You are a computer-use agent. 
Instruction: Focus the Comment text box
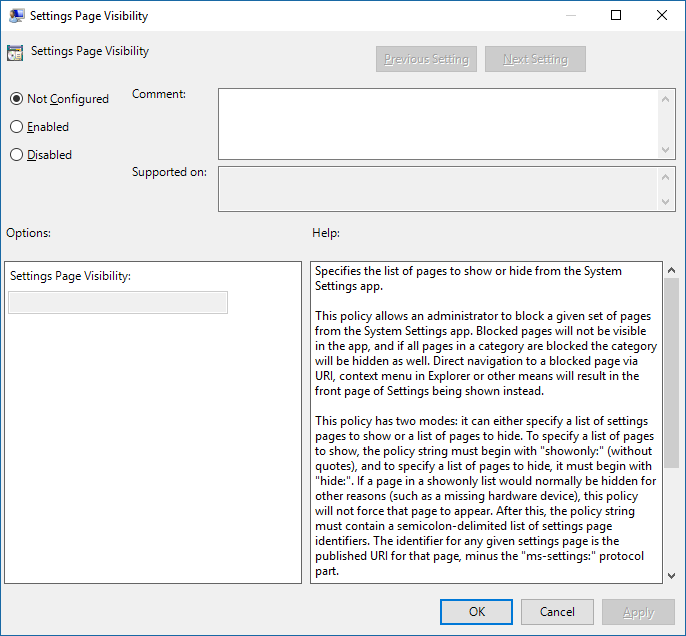click(438, 123)
